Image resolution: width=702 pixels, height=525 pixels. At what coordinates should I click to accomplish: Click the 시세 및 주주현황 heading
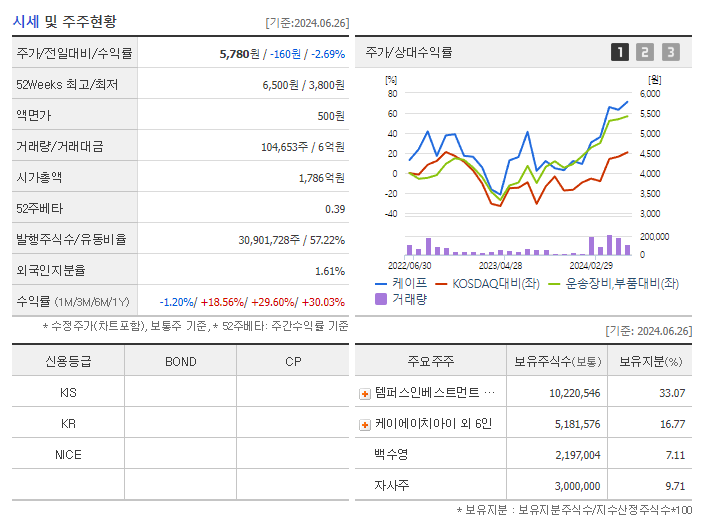pos(64,21)
